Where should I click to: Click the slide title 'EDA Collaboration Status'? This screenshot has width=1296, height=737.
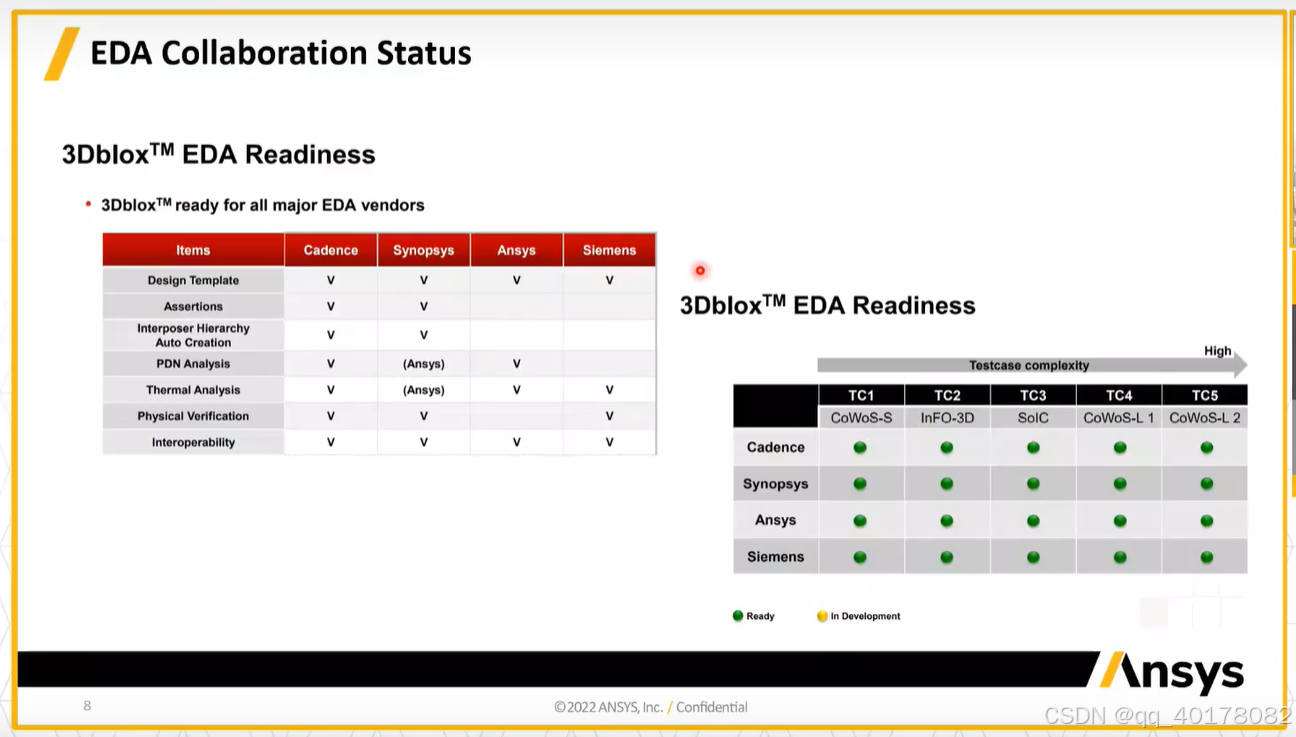click(x=281, y=53)
